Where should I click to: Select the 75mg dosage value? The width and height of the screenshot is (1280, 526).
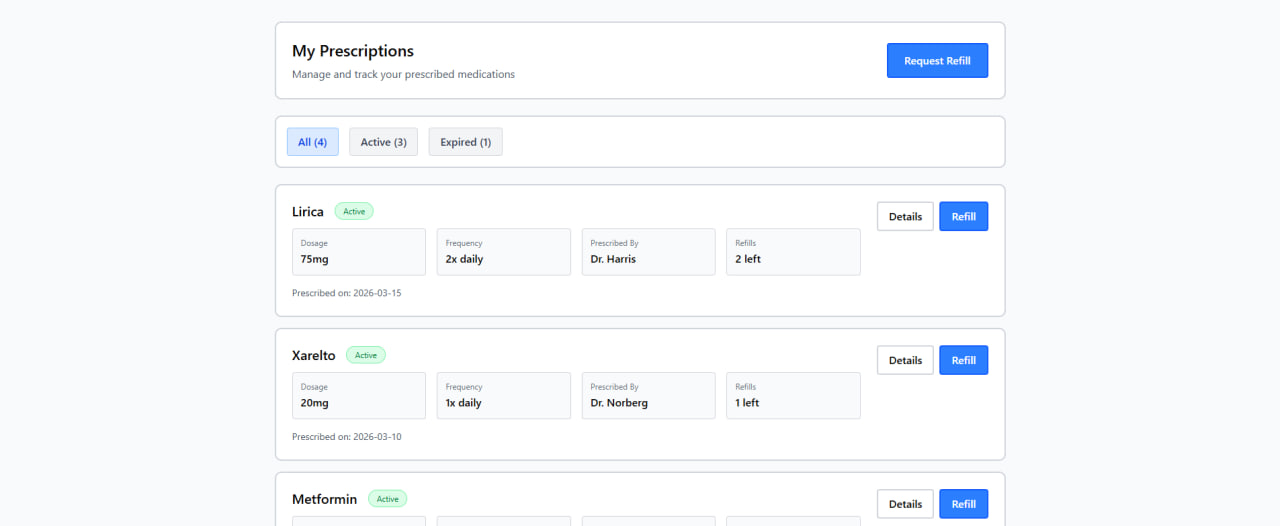[x=314, y=259]
